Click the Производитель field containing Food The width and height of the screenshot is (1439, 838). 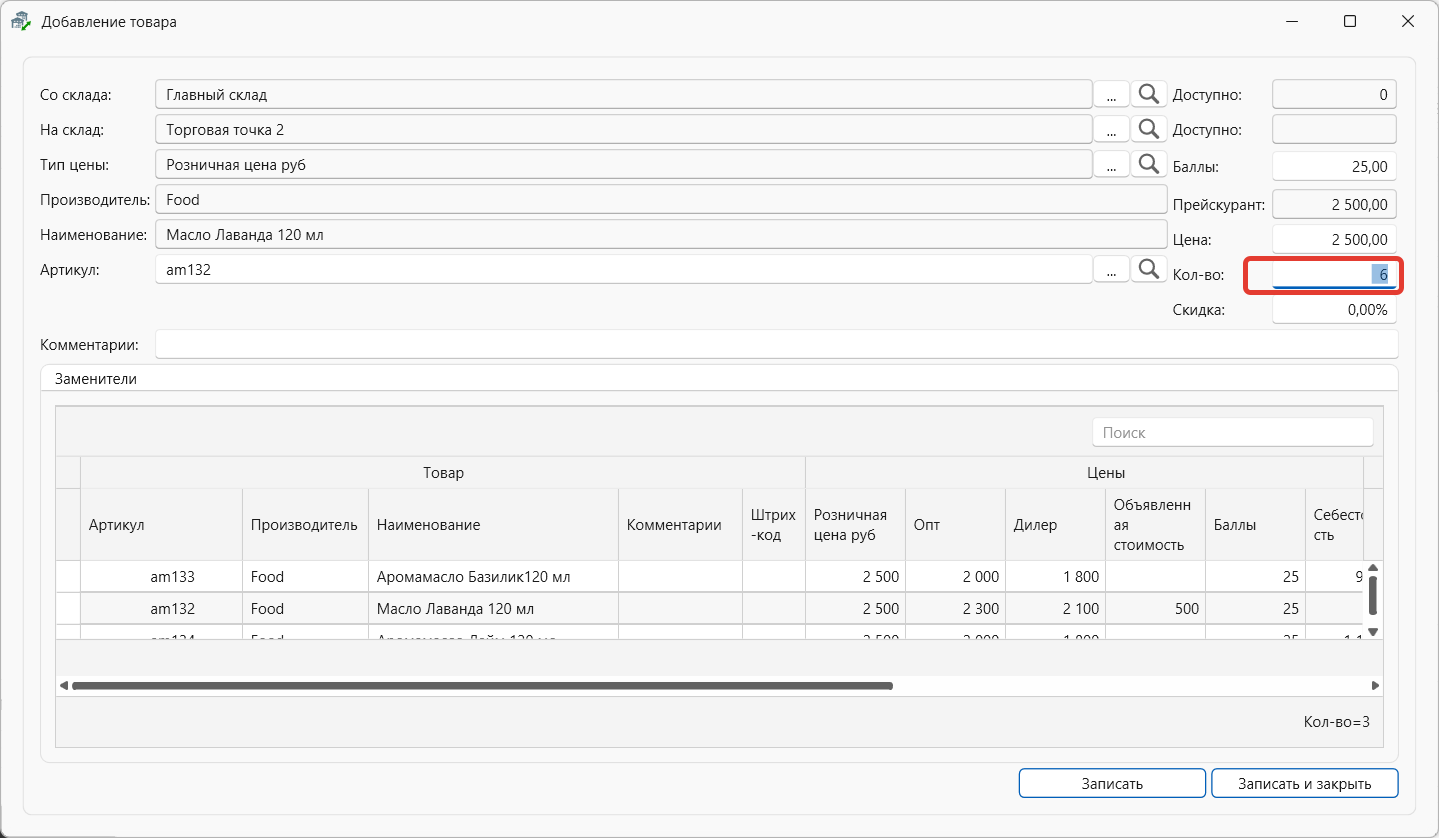[661, 200]
